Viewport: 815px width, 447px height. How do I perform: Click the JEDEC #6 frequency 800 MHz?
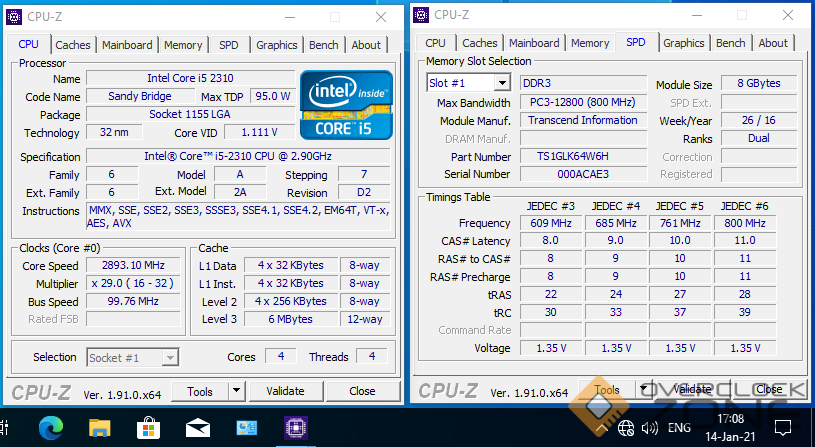click(x=745, y=224)
